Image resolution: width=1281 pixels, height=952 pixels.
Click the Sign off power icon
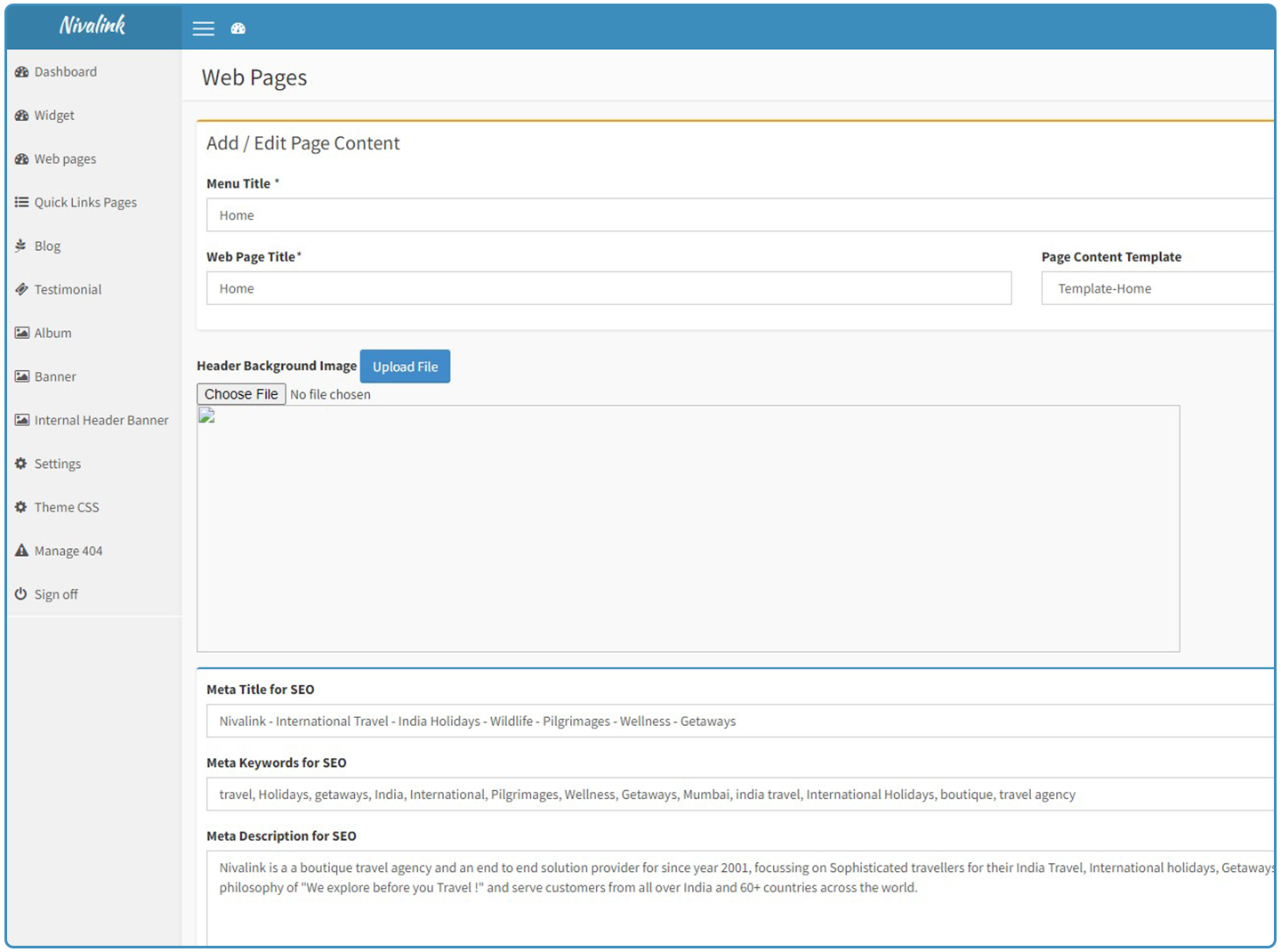tap(21, 594)
